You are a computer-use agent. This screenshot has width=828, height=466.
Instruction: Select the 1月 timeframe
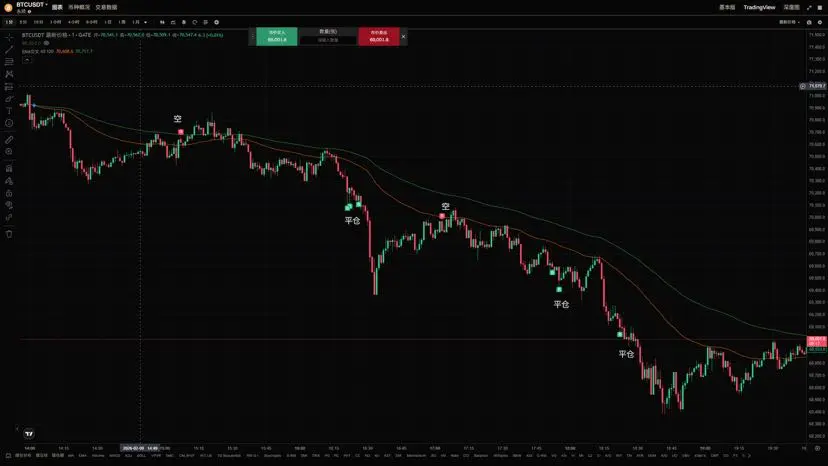tap(136, 22)
